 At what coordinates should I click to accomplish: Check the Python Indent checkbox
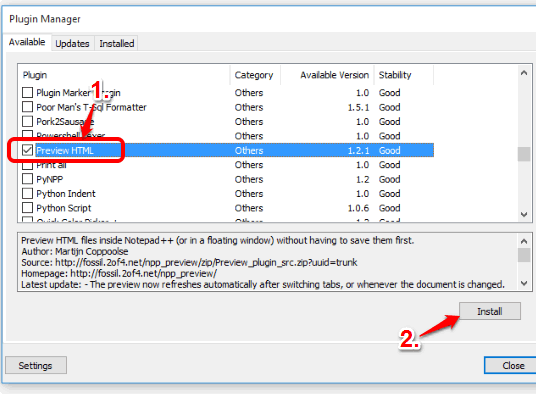pos(27,193)
